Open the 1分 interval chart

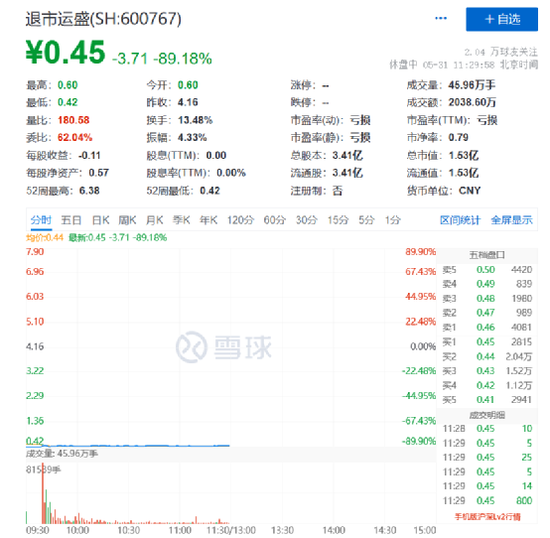pos(393,220)
